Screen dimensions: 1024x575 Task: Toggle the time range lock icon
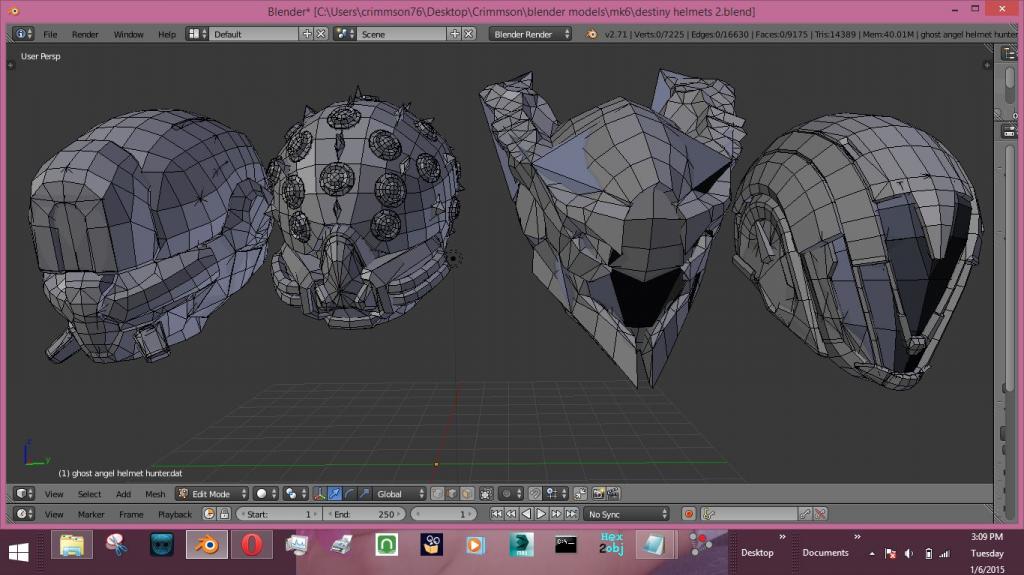click(224, 514)
